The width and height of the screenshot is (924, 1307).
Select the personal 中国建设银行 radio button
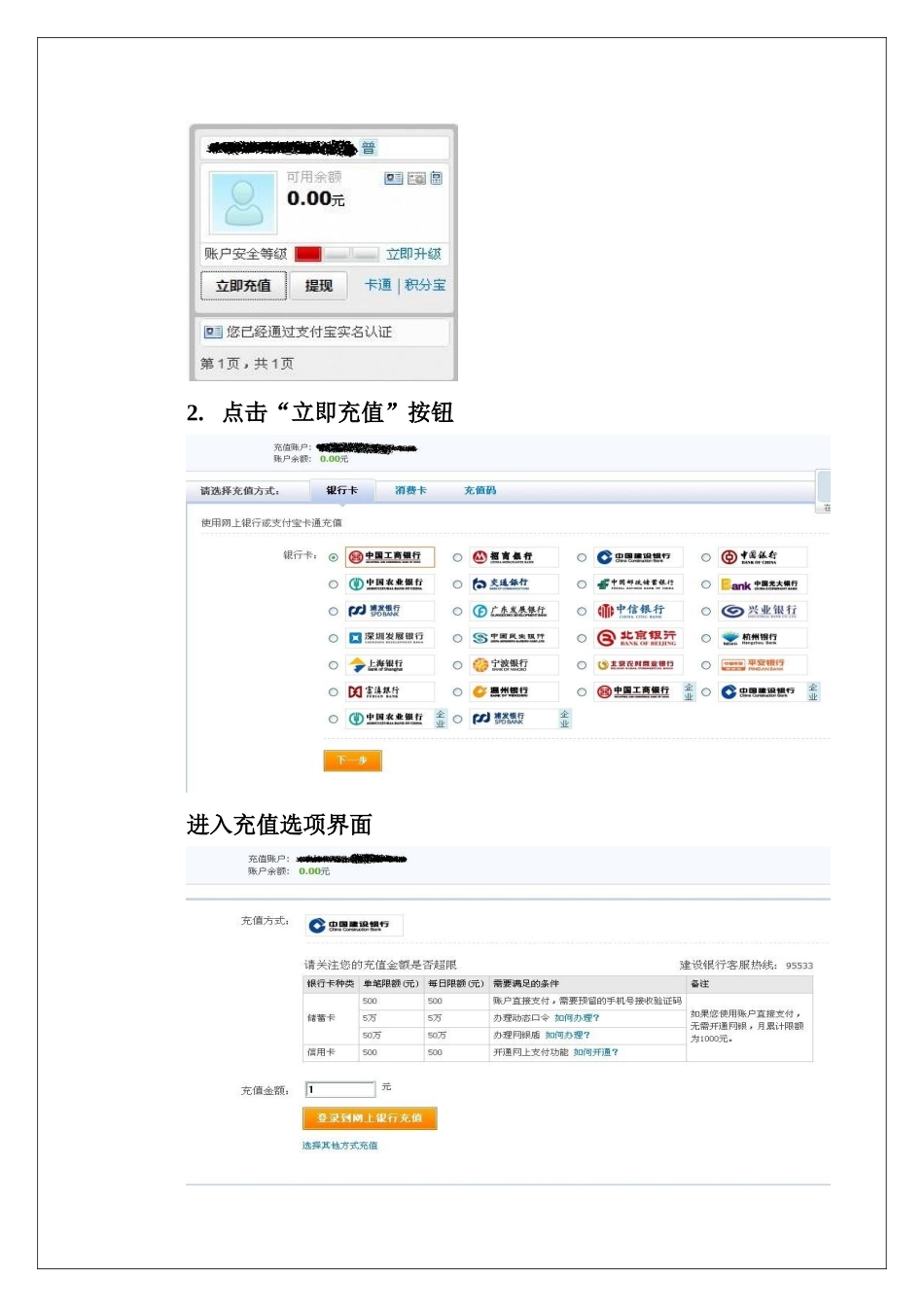click(x=582, y=558)
